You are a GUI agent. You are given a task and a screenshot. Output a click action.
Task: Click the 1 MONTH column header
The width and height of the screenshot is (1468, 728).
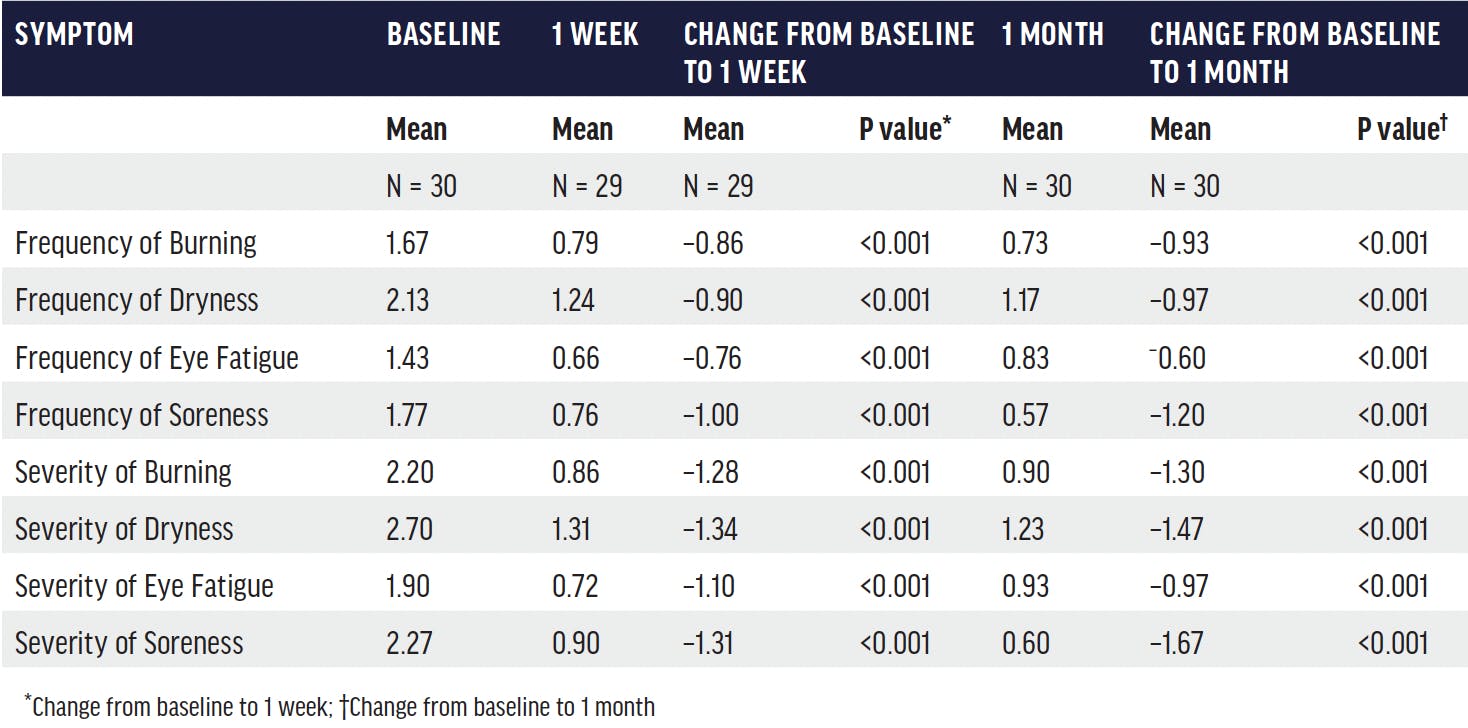[1053, 35]
